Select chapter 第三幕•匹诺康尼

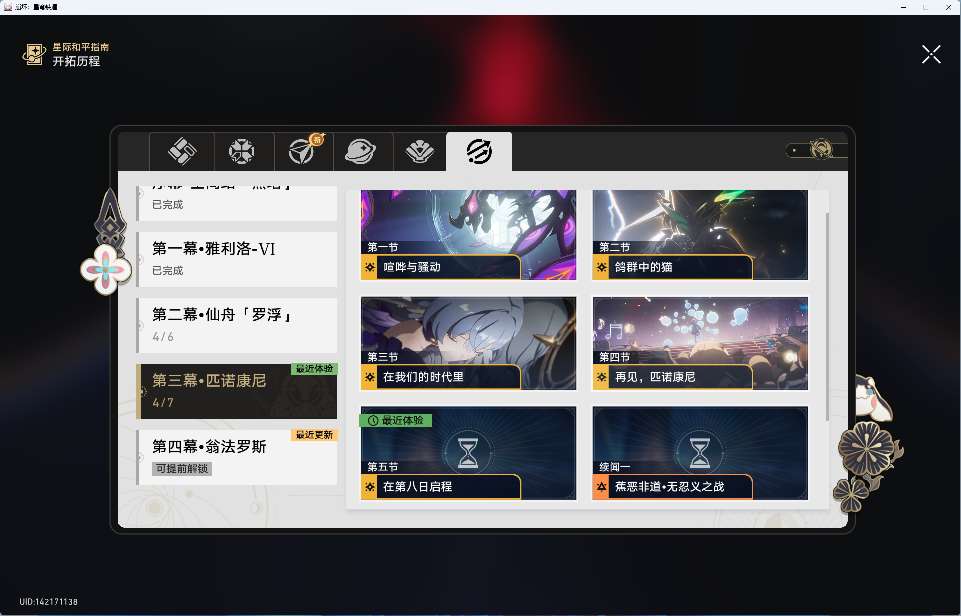237,390
